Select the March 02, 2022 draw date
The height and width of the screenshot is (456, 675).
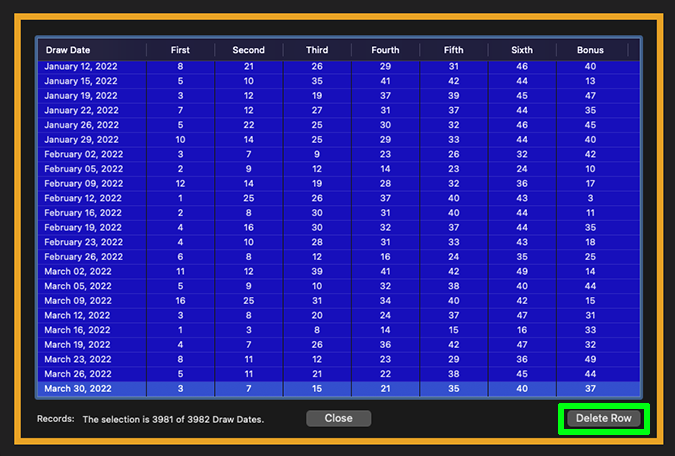click(78, 271)
